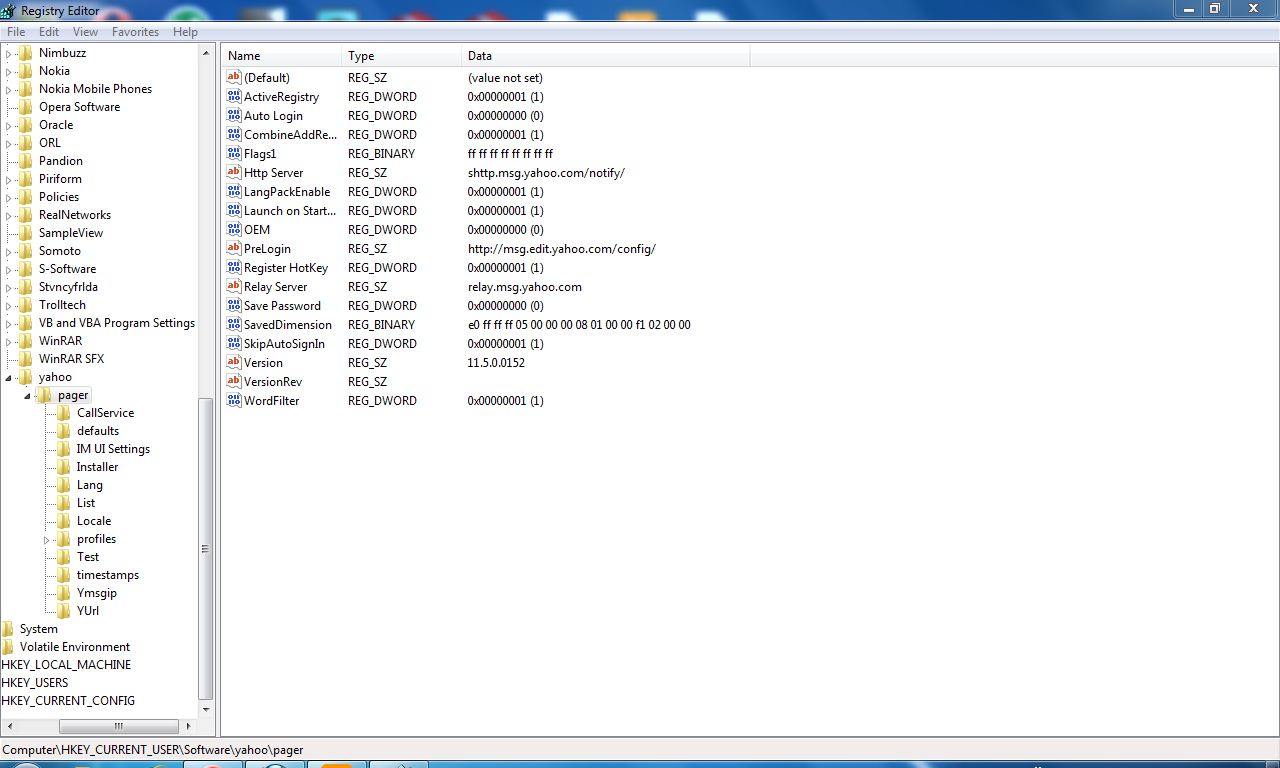Screen dimensions: 1280x768
Task: Open the Edit menu
Action: click(x=49, y=32)
